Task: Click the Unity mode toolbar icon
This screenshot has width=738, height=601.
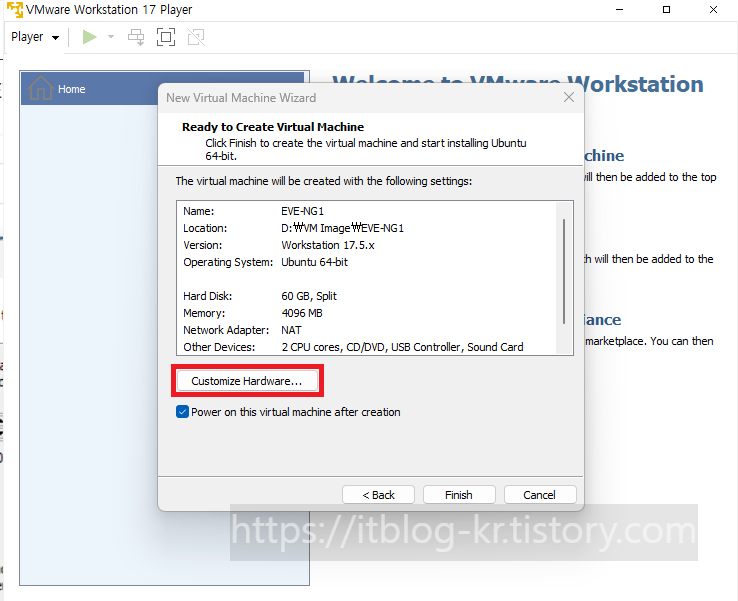Action: coord(196,37)
